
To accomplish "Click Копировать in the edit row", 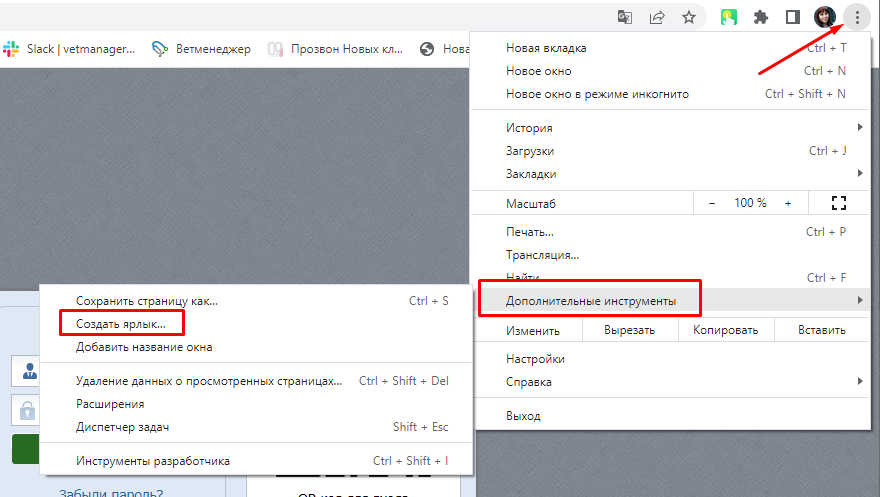I will (x=726, y=330).
